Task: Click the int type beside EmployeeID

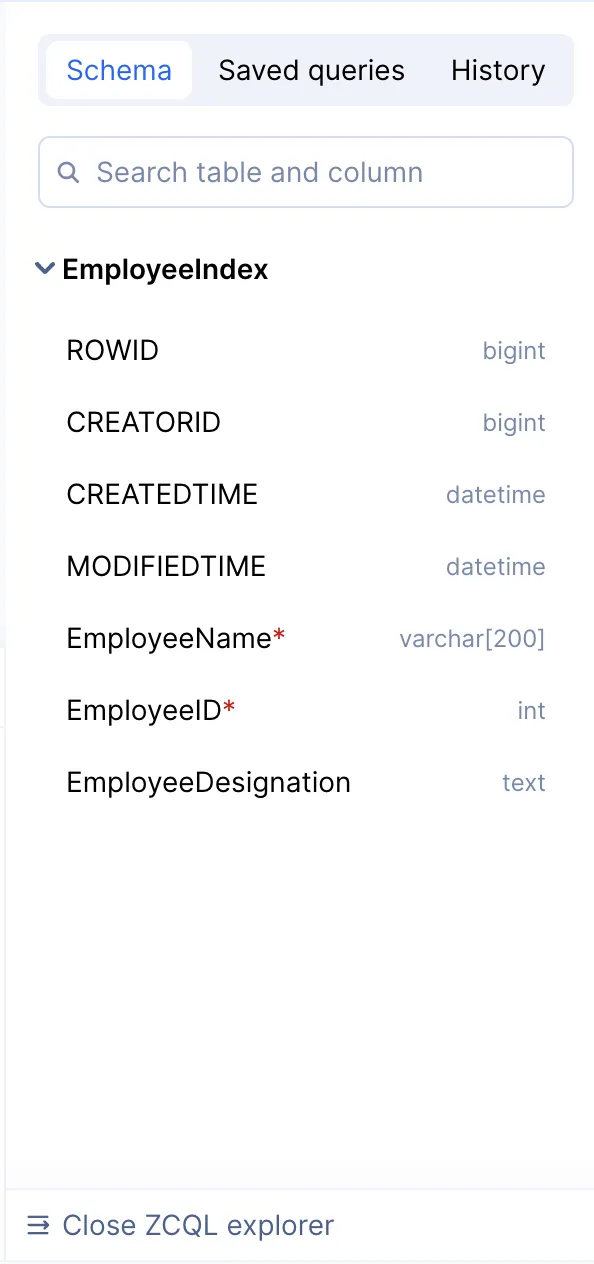Action: [x=531, y=711]
